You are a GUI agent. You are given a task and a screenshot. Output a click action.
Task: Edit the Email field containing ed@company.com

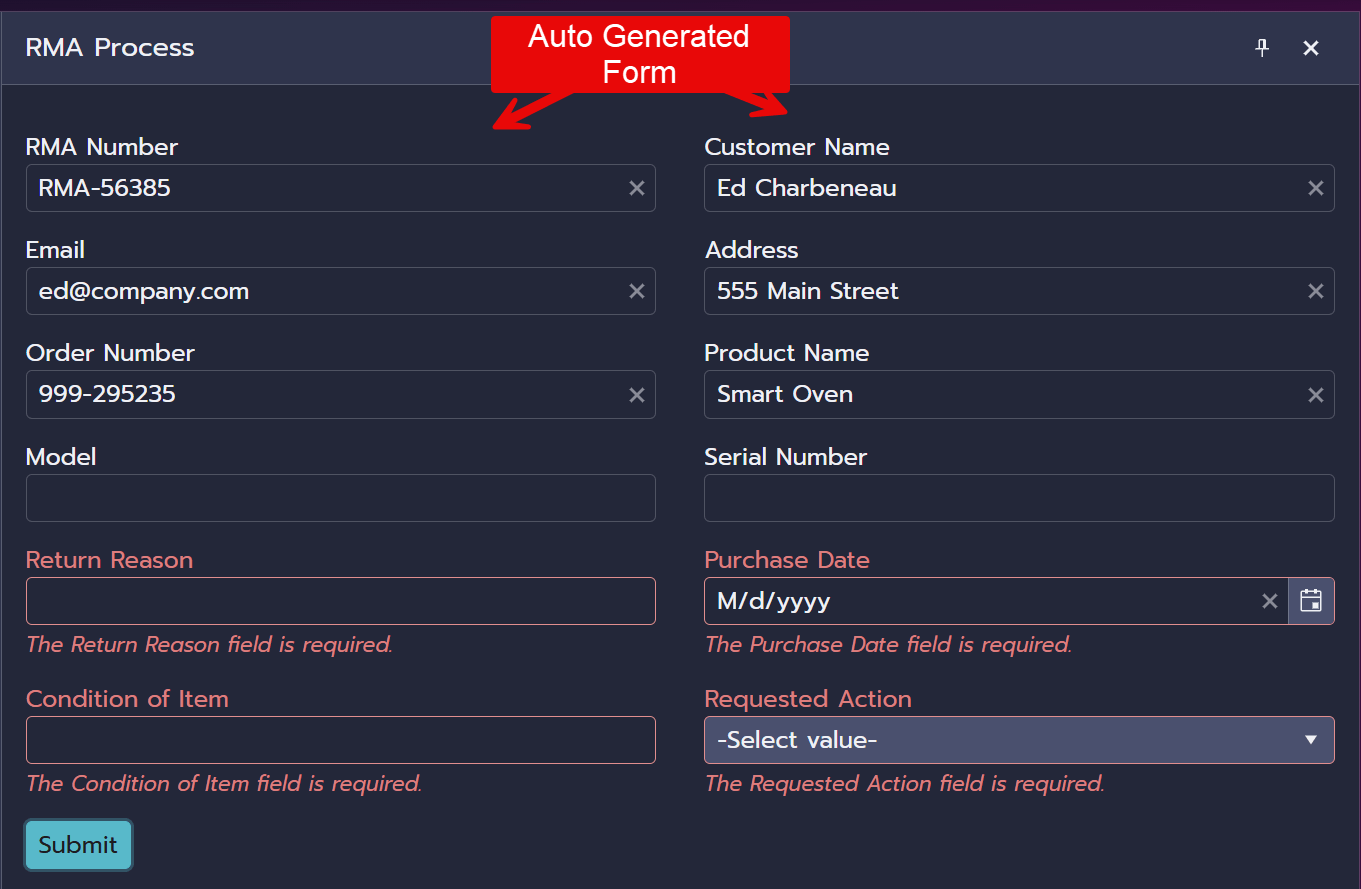coord(320,291)
